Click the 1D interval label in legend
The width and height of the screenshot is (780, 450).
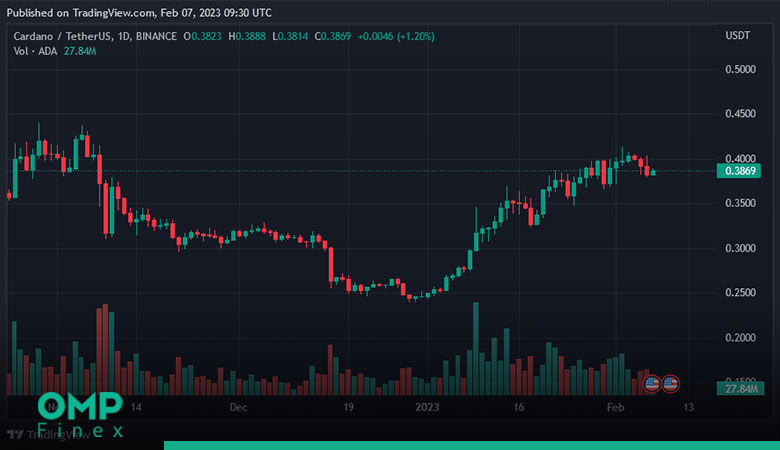pos(123,36)
